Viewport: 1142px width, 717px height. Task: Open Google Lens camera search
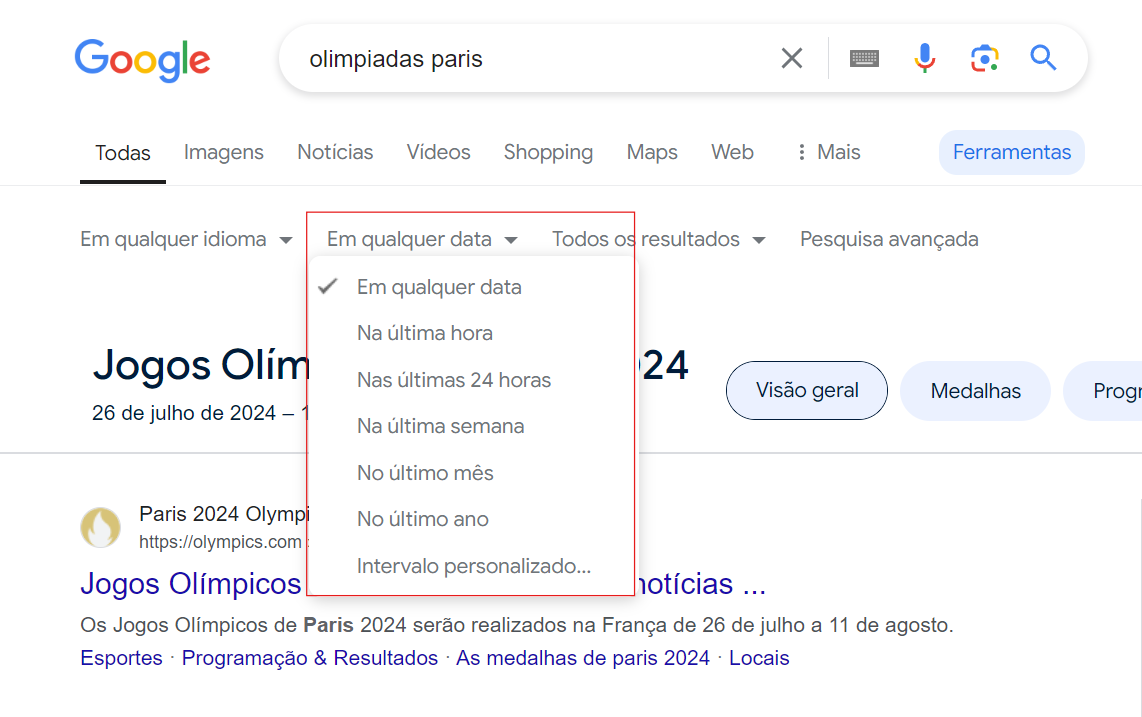pos(984,58)
